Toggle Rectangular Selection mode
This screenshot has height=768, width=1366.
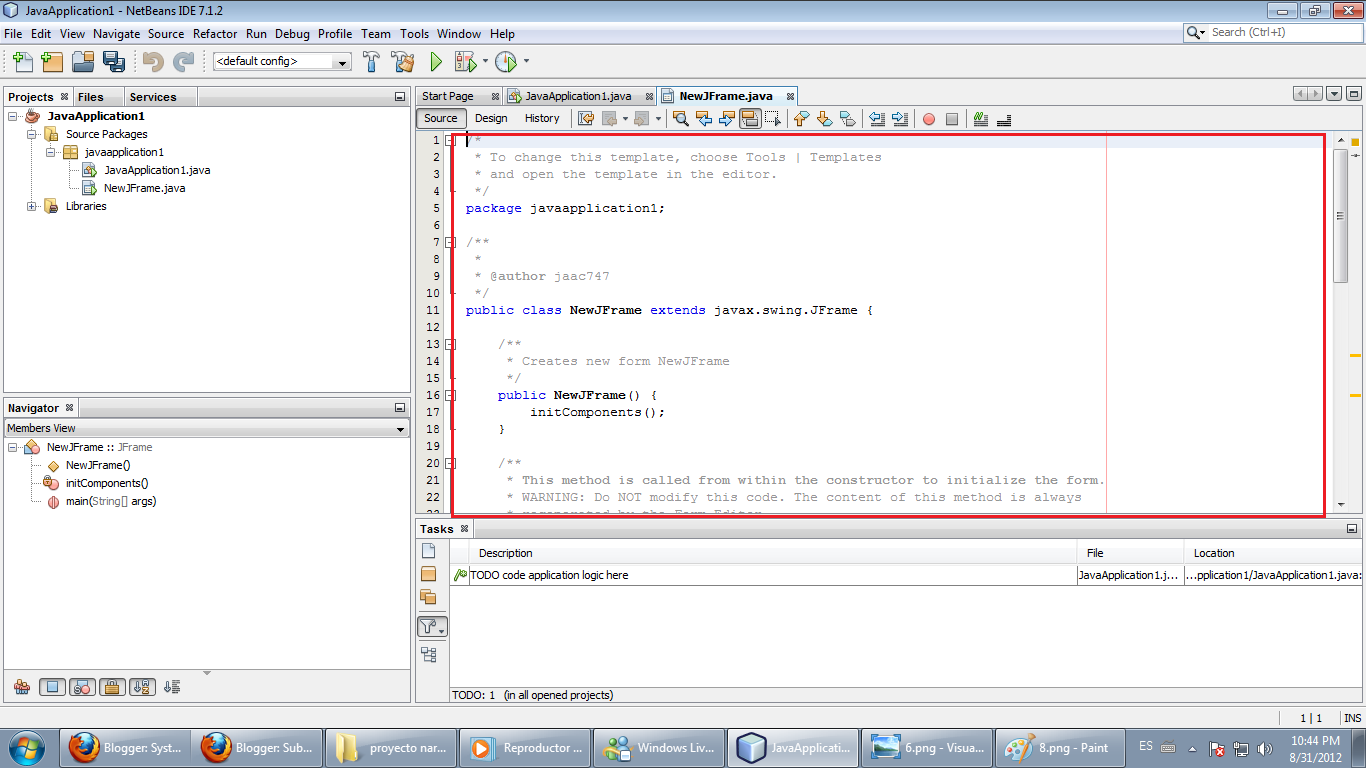tap(773, 118)
